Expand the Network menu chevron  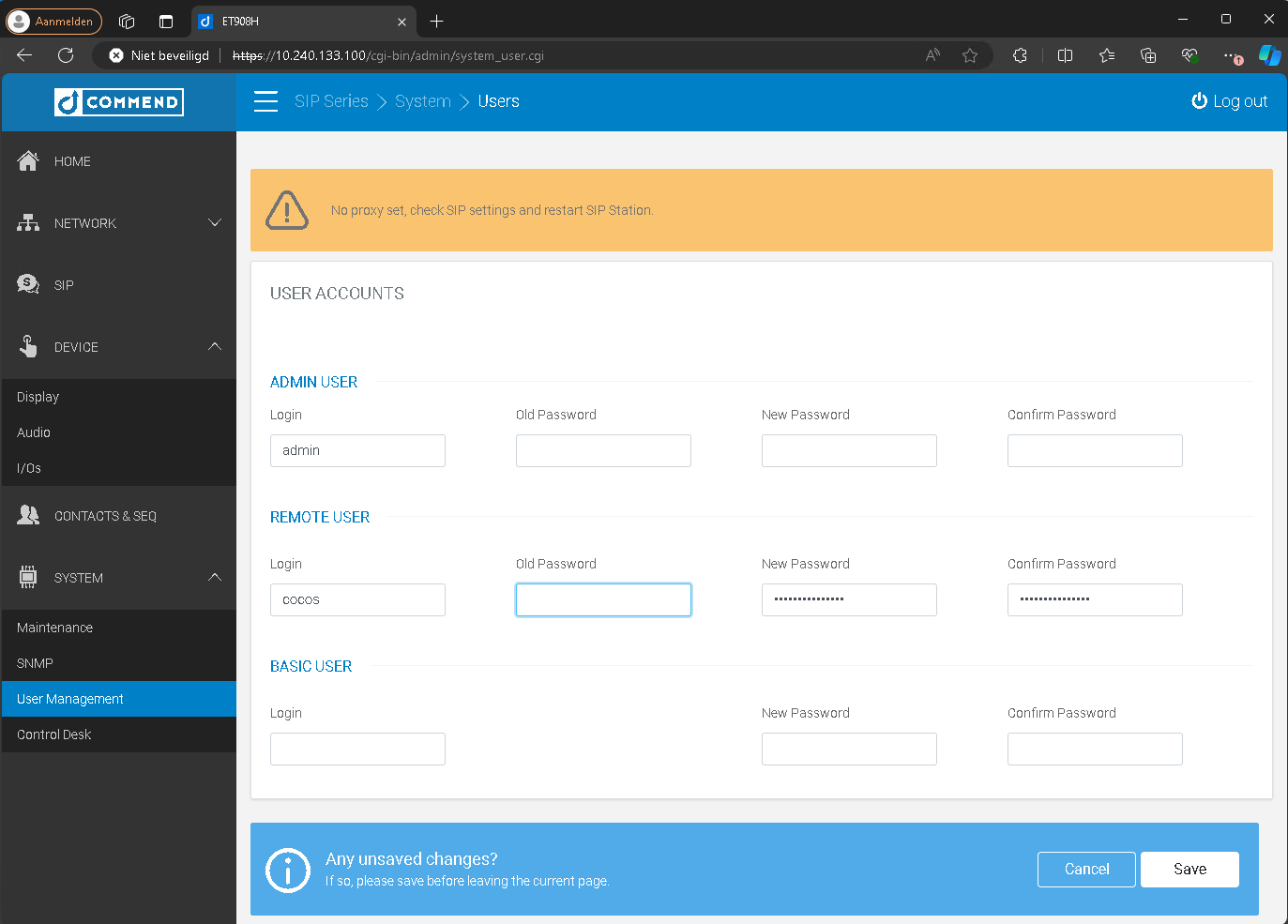tap(215, 223)
